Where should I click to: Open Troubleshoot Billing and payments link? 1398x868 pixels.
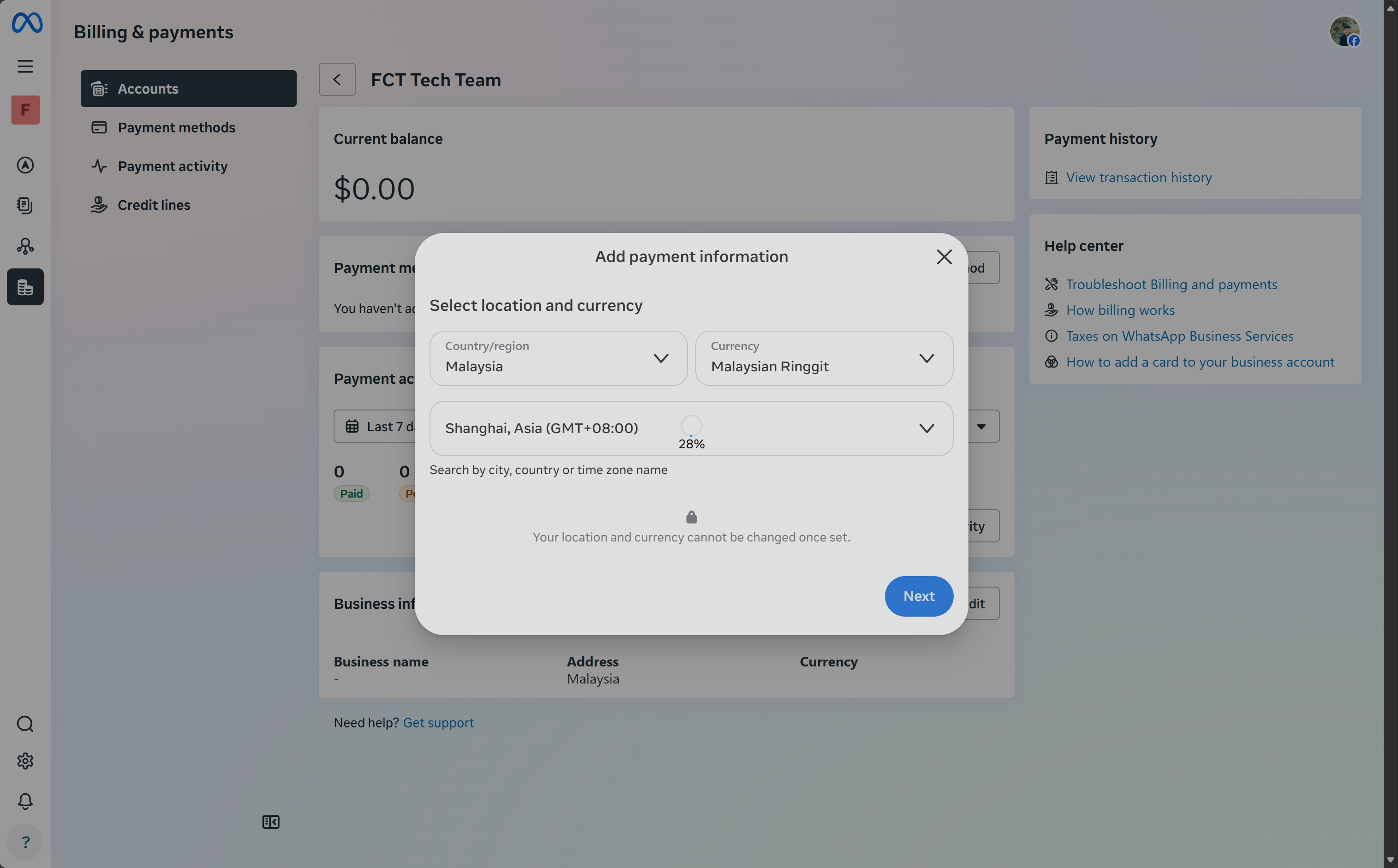coord(1172,284)
